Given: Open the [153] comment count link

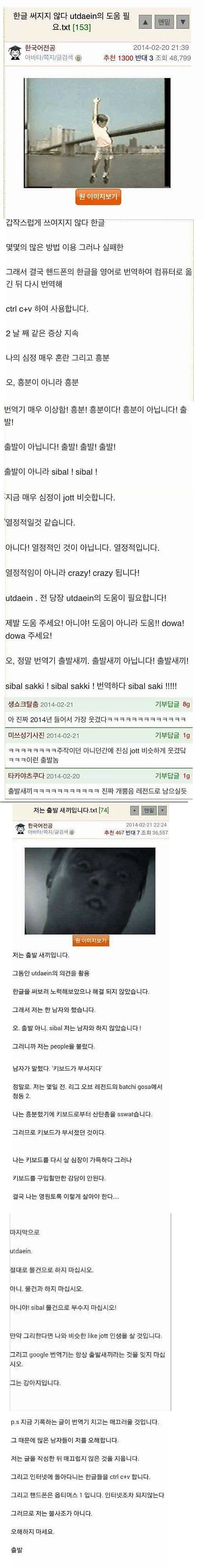Looking at the screenshot, I should (81, 27).
